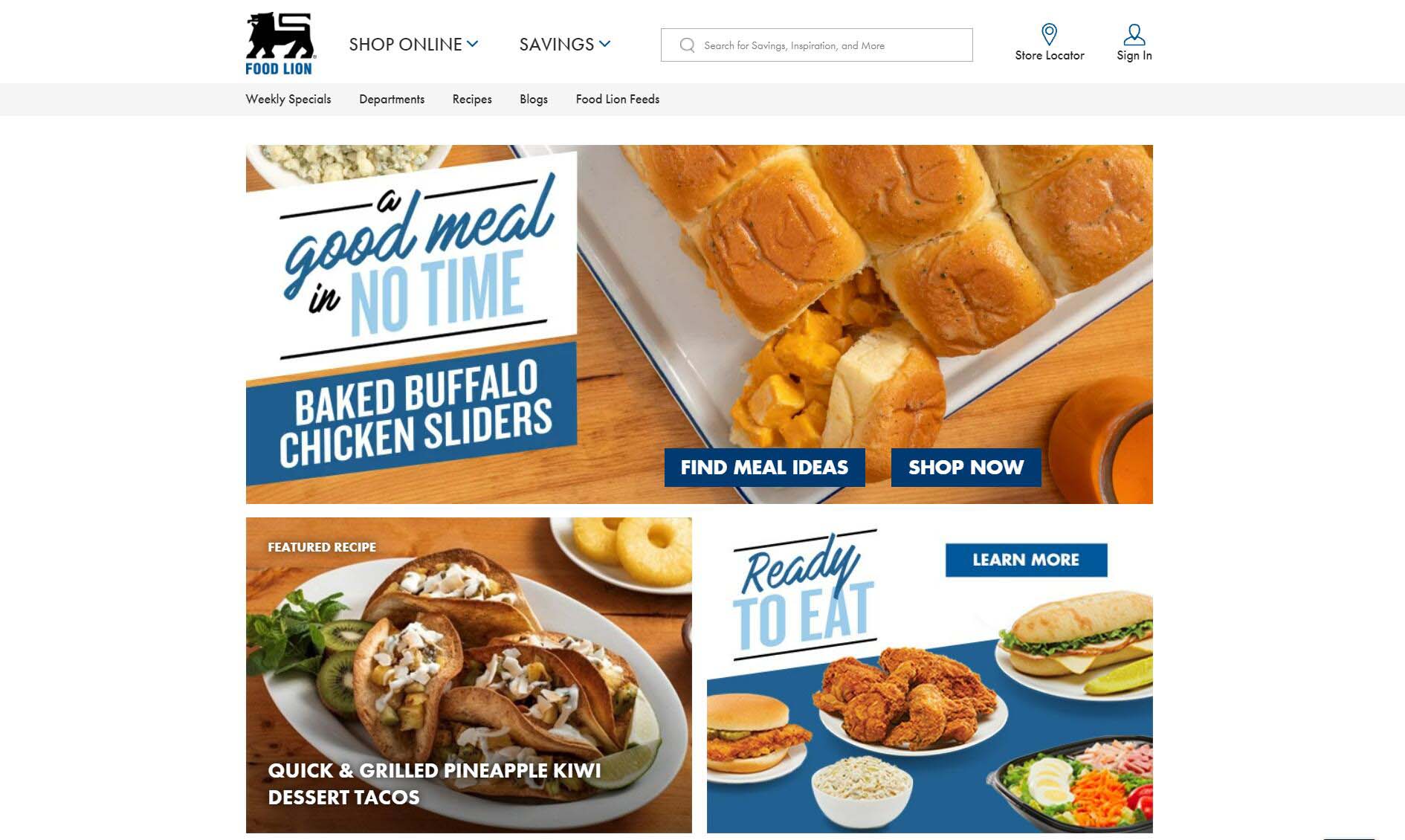Screen dimensions: 1405x840
Task: Open the Savings menu
Action: pos(564,45)
